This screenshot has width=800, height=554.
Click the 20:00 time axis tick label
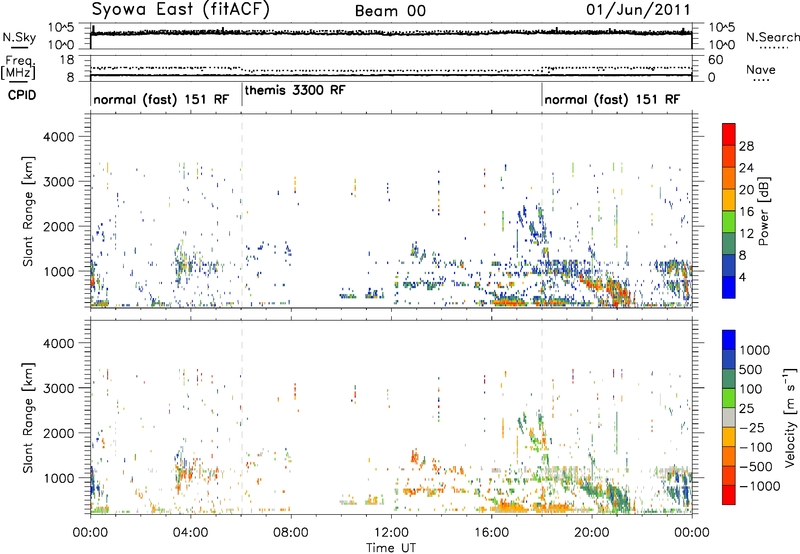coord(591,533)
